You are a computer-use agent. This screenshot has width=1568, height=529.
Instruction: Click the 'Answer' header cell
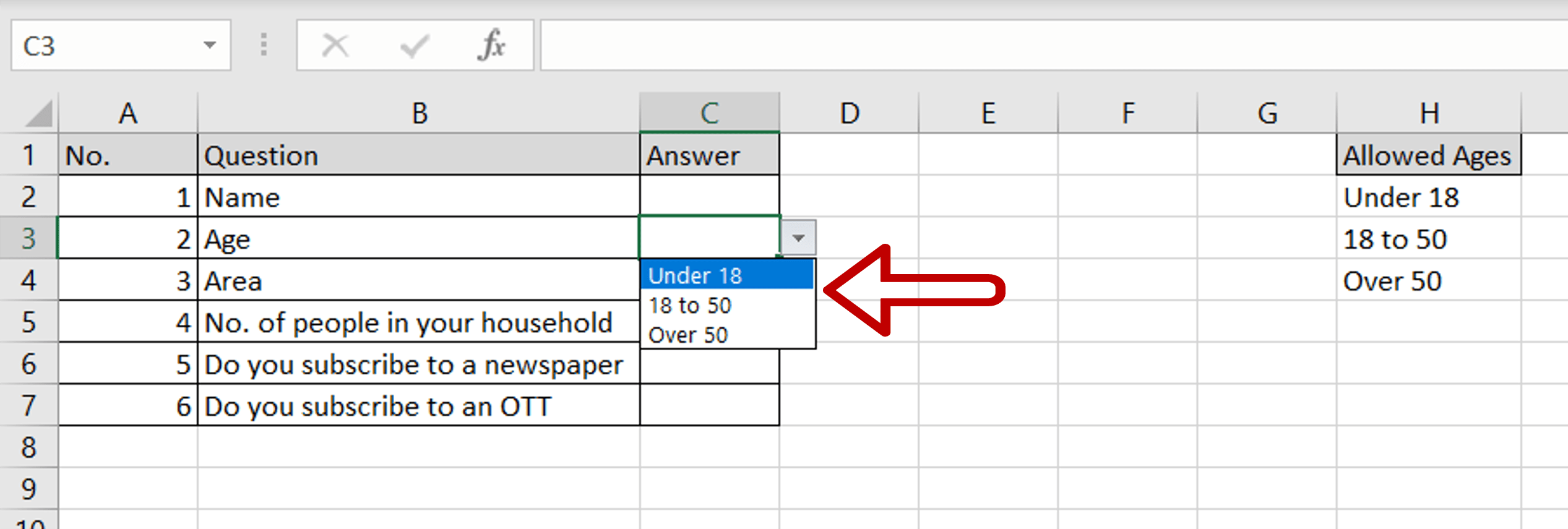709,155
